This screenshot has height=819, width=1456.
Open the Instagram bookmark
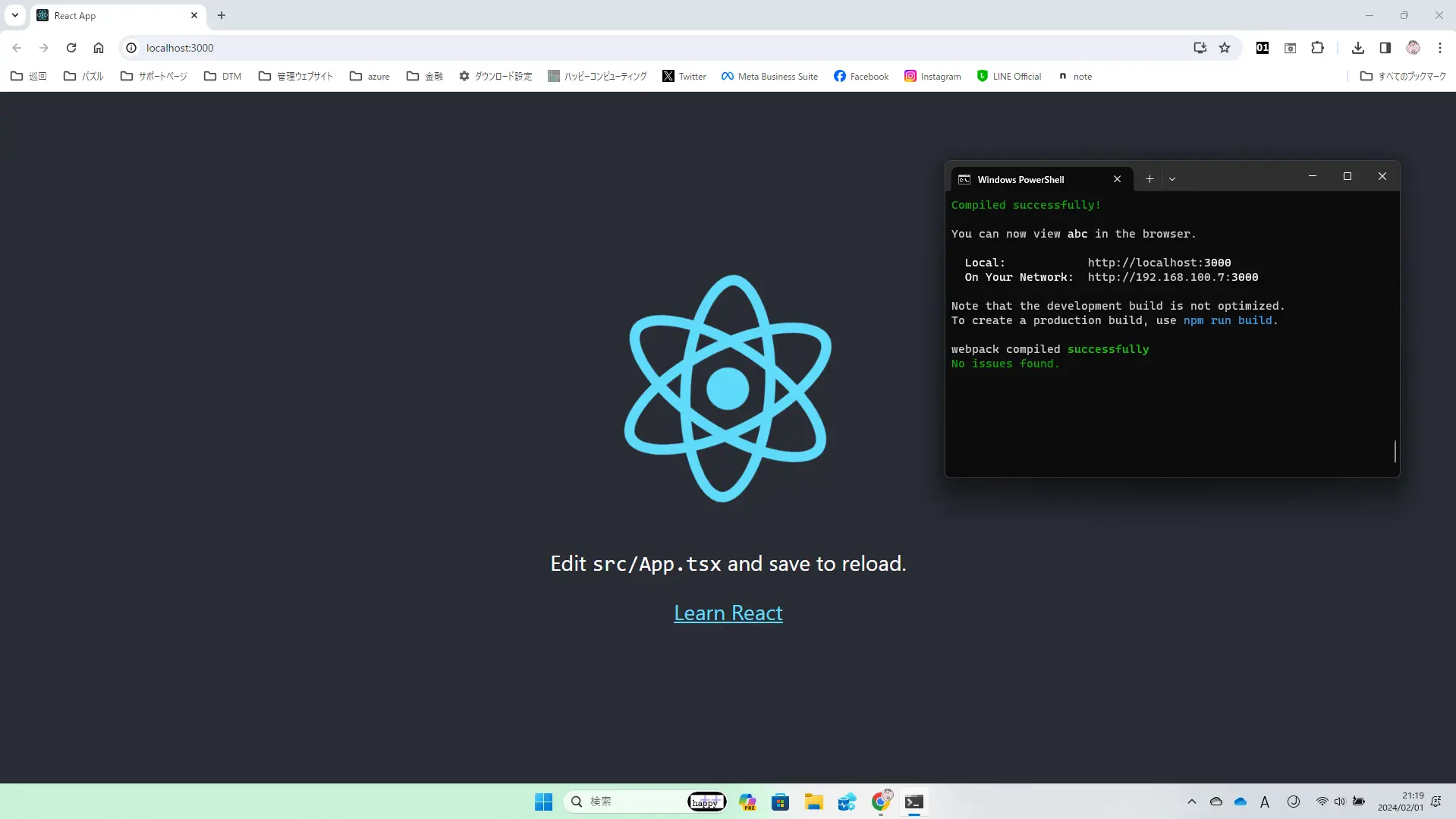[x=932, y=76]
